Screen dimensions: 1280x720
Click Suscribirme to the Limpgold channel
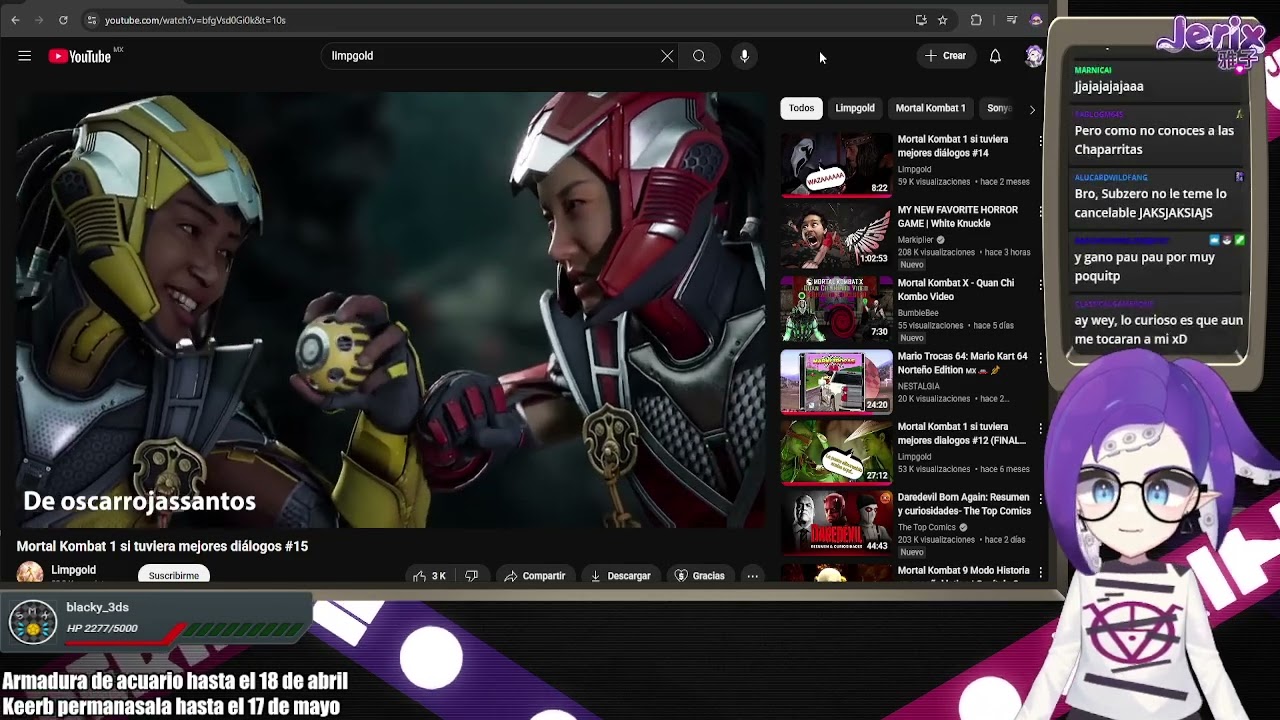pyautogui.click(x=174, y=575)
